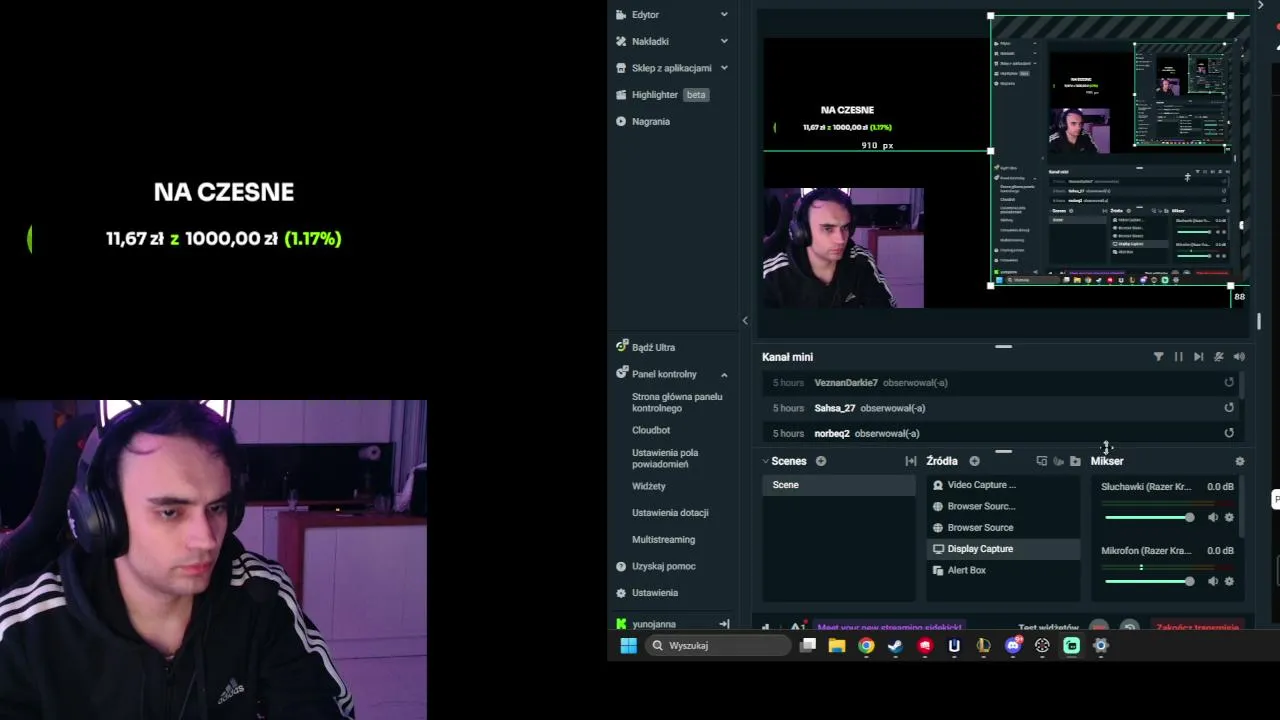The height and width of the screenshot is (720, 1280).
Task: Open Discord from the taskbar
Action: click(x=1013, y=646)
